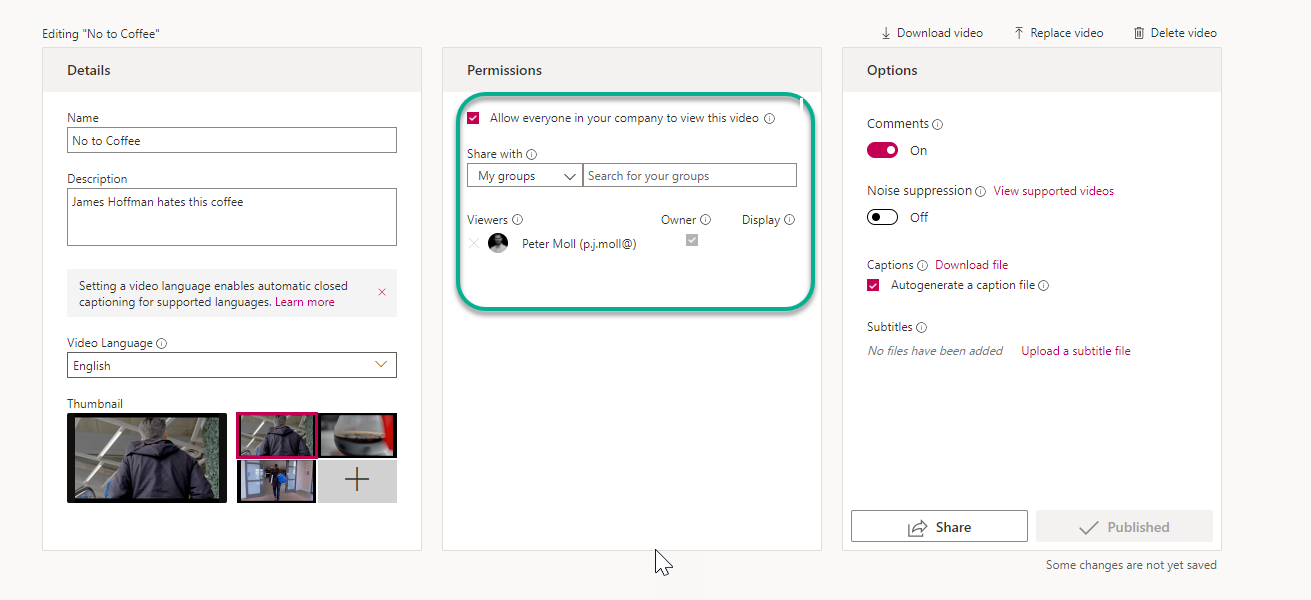Open info icon beside Noise suppression
Viewport: 1311px width, 600px height.
[980, 191]
